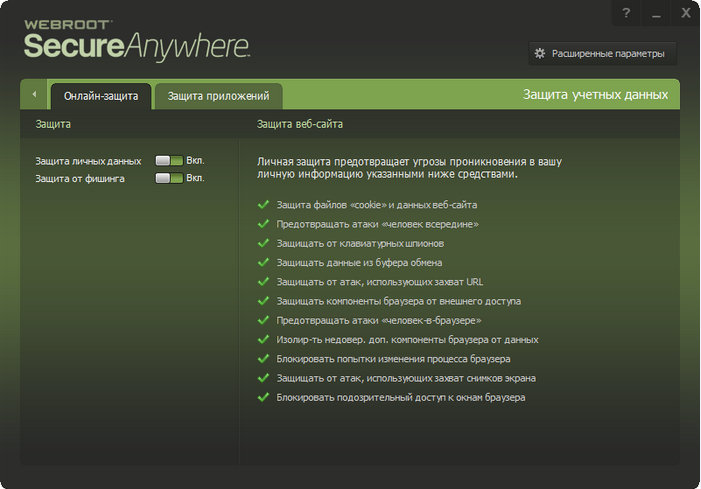Click the Защита учетных данных title
This screenshot has width=701, height=489.
pos(595,95)
